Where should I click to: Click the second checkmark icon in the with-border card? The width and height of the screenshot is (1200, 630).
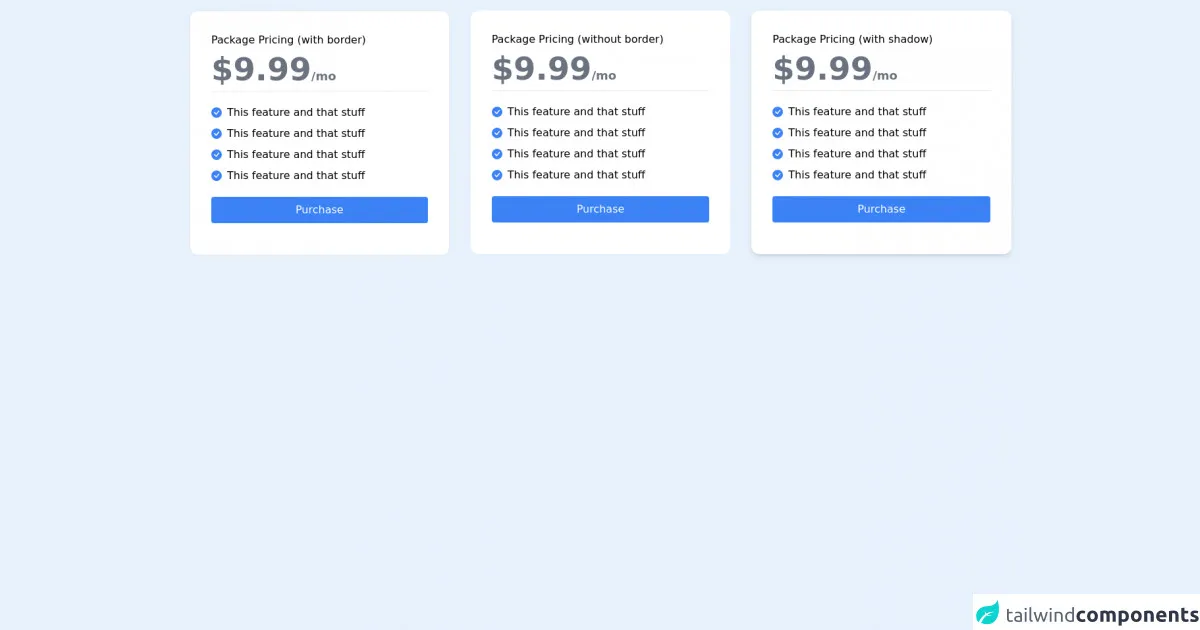click(216, 134)
